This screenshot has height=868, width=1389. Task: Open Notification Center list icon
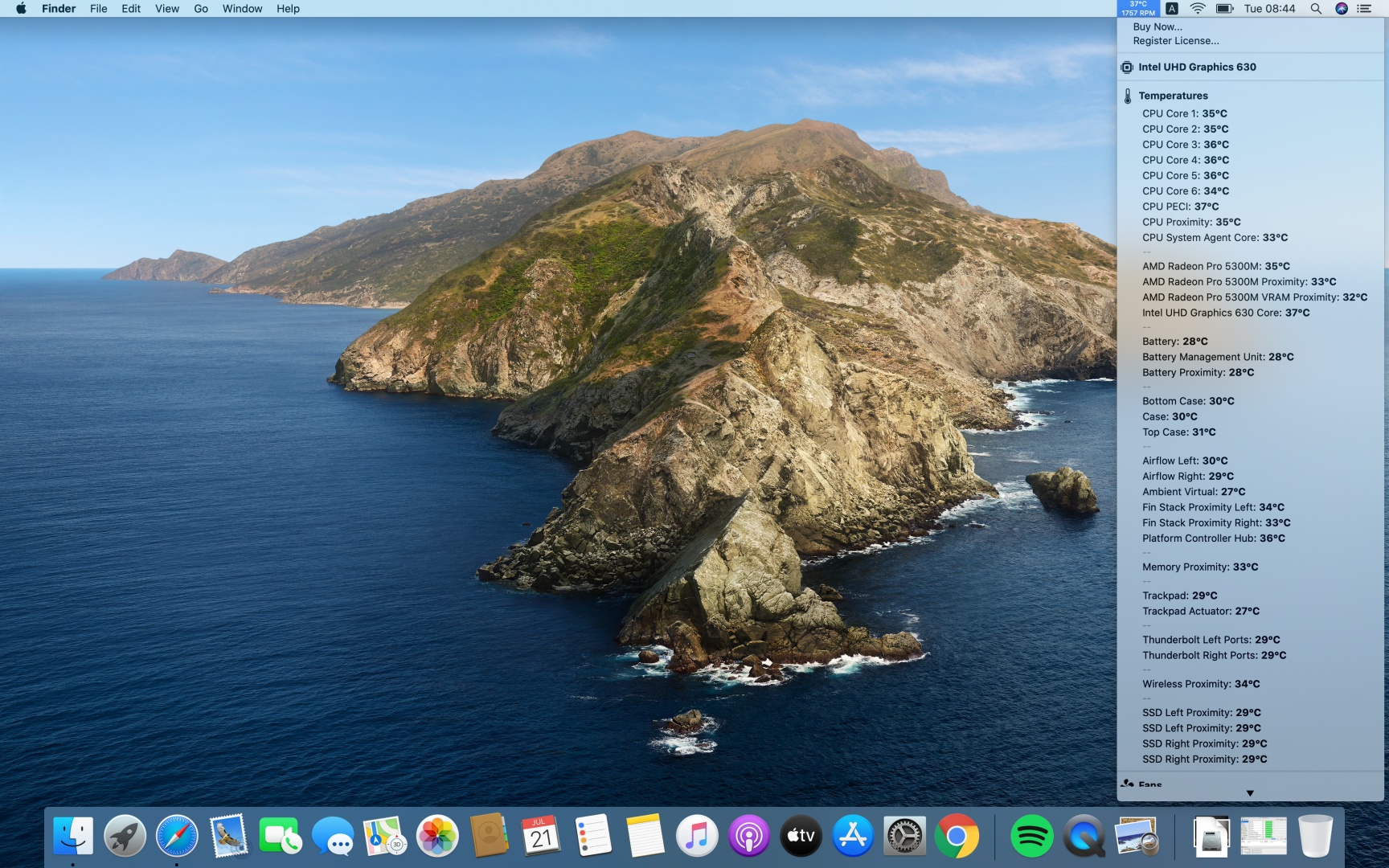[1364, 9]
